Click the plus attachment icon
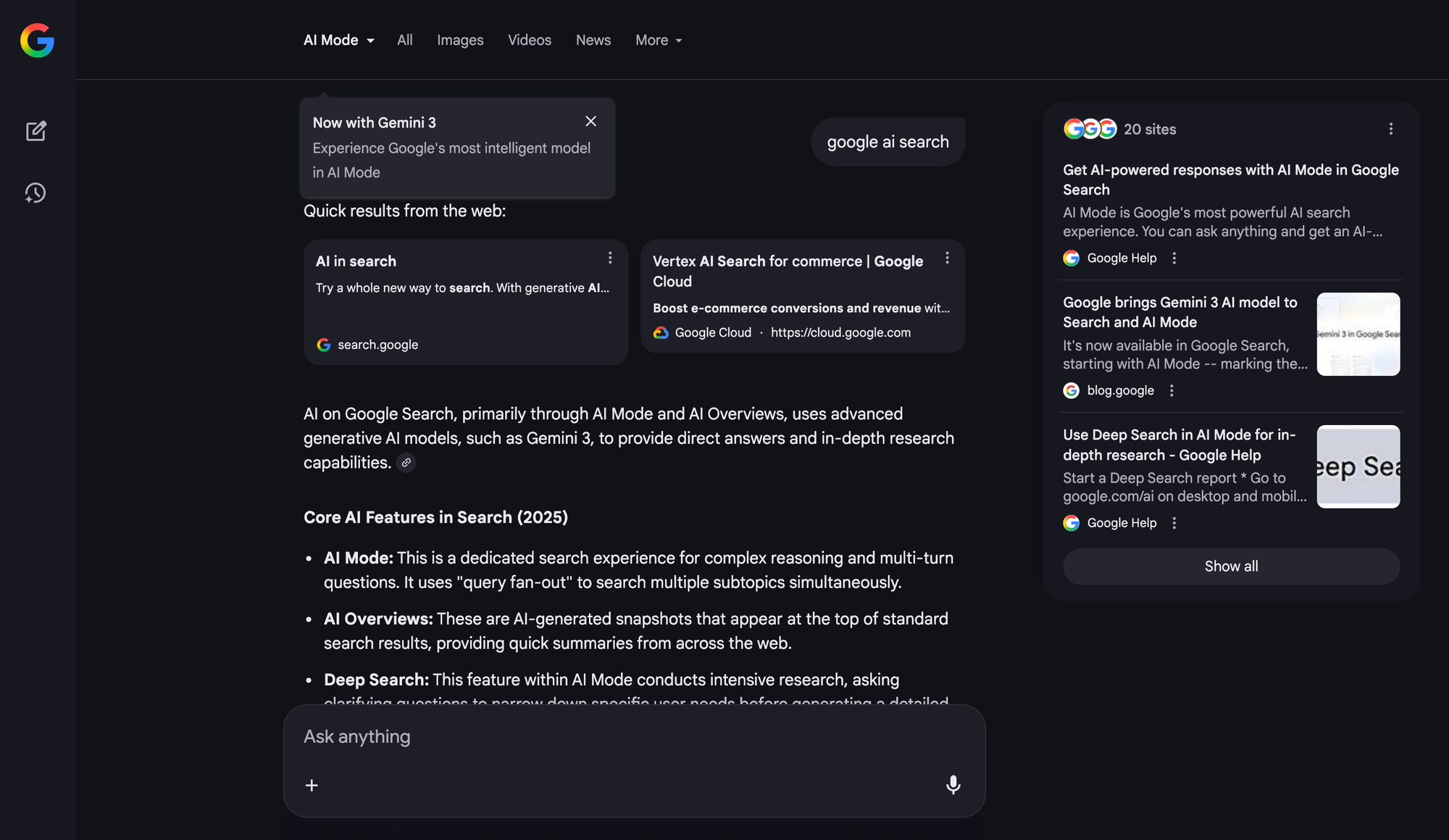 [312, 785]
